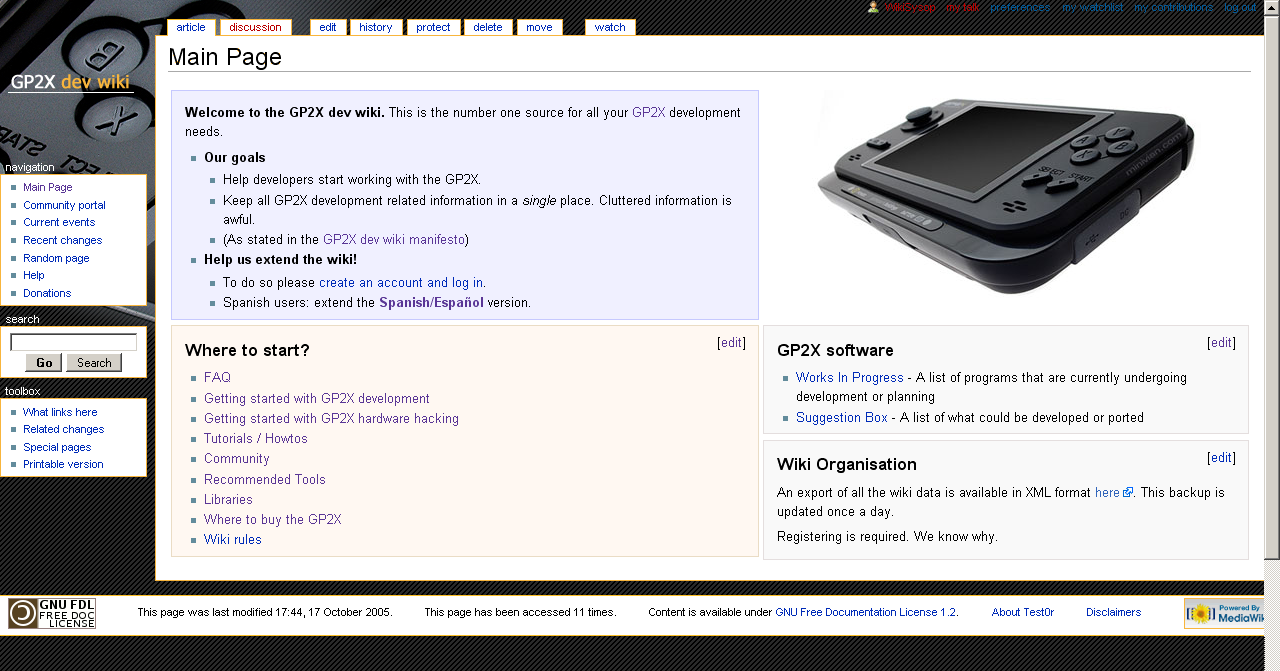This screenshot has width=1280, height=671.
Task: Go to Main Page in navigation
Action: (x=48, y=187)
